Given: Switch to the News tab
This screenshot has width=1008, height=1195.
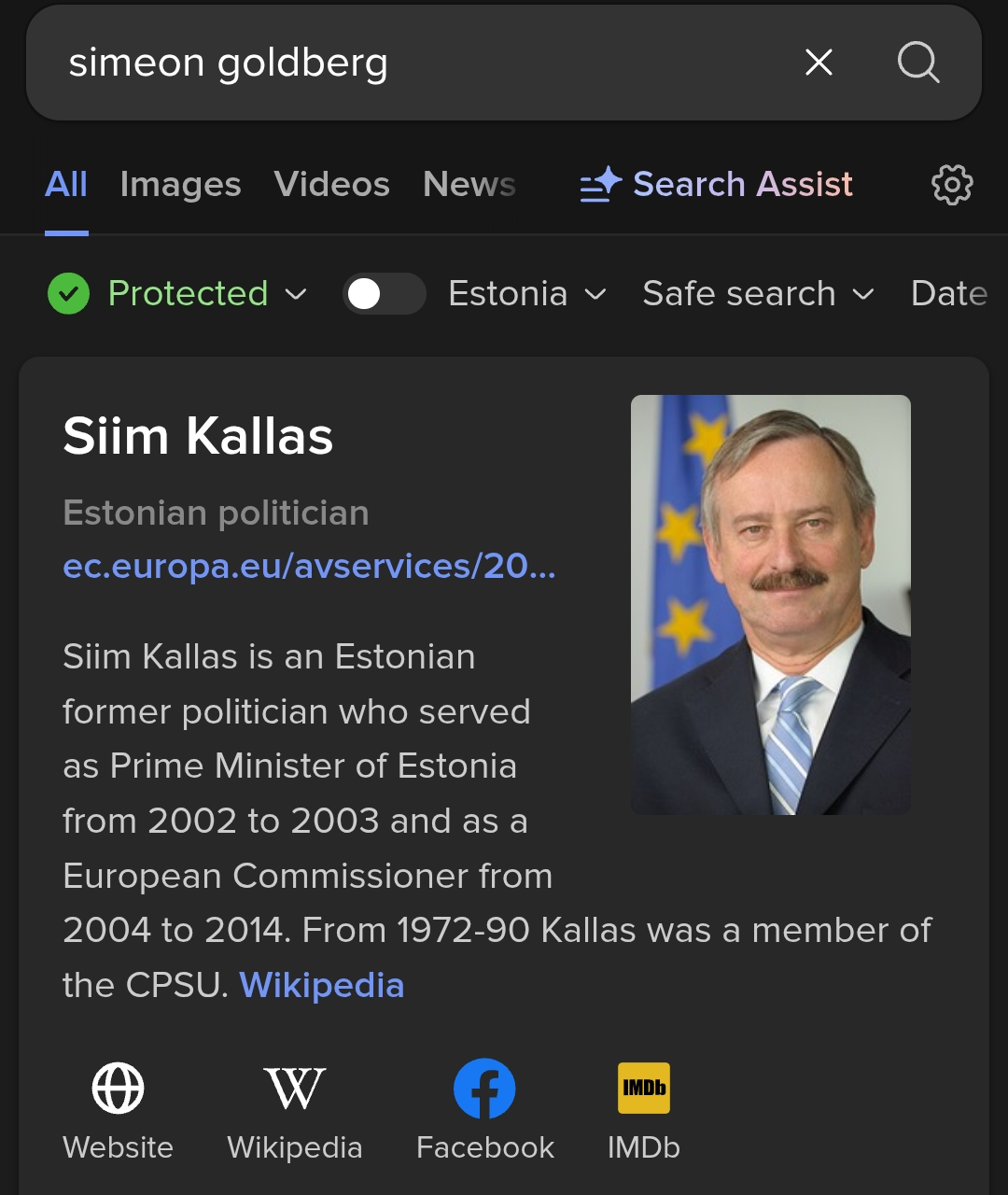Looking at the screenshot, I should [x=469, y=185].
